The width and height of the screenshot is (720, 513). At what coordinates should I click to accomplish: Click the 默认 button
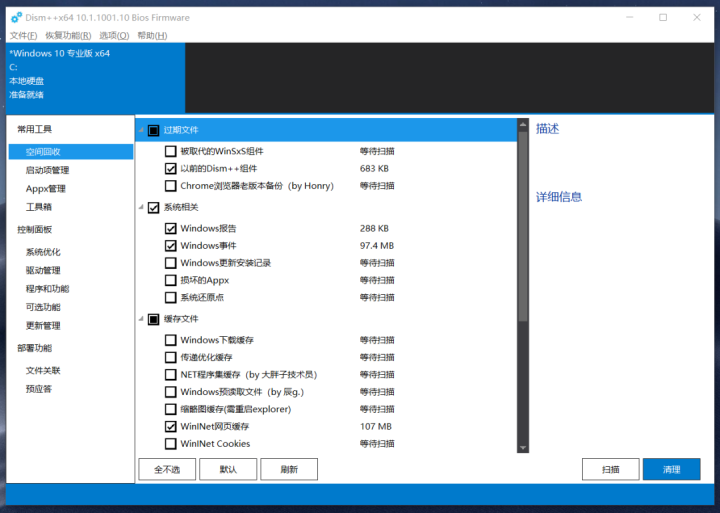point(228,469)
